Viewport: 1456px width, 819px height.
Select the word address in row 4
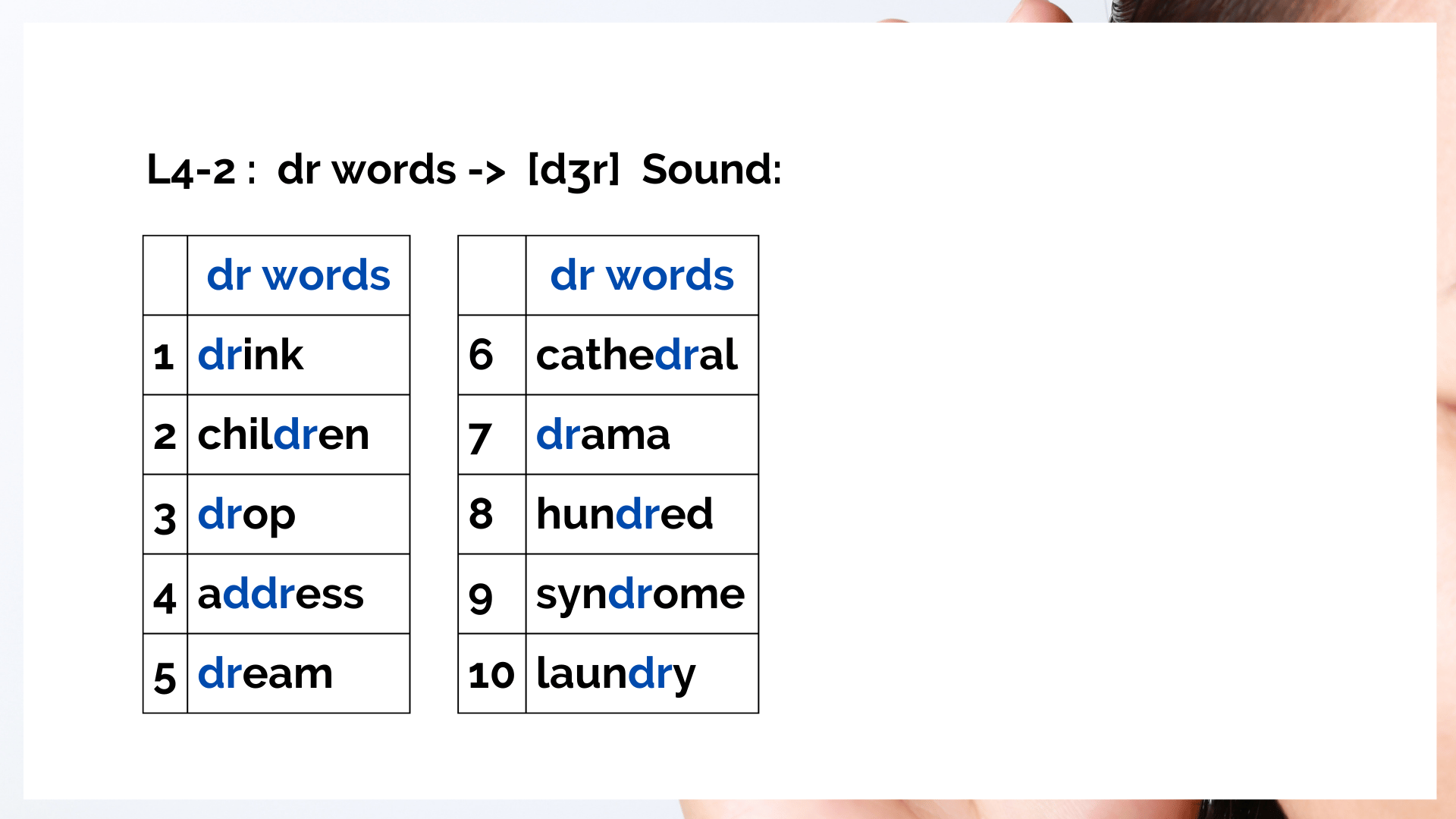coord(281,593)
